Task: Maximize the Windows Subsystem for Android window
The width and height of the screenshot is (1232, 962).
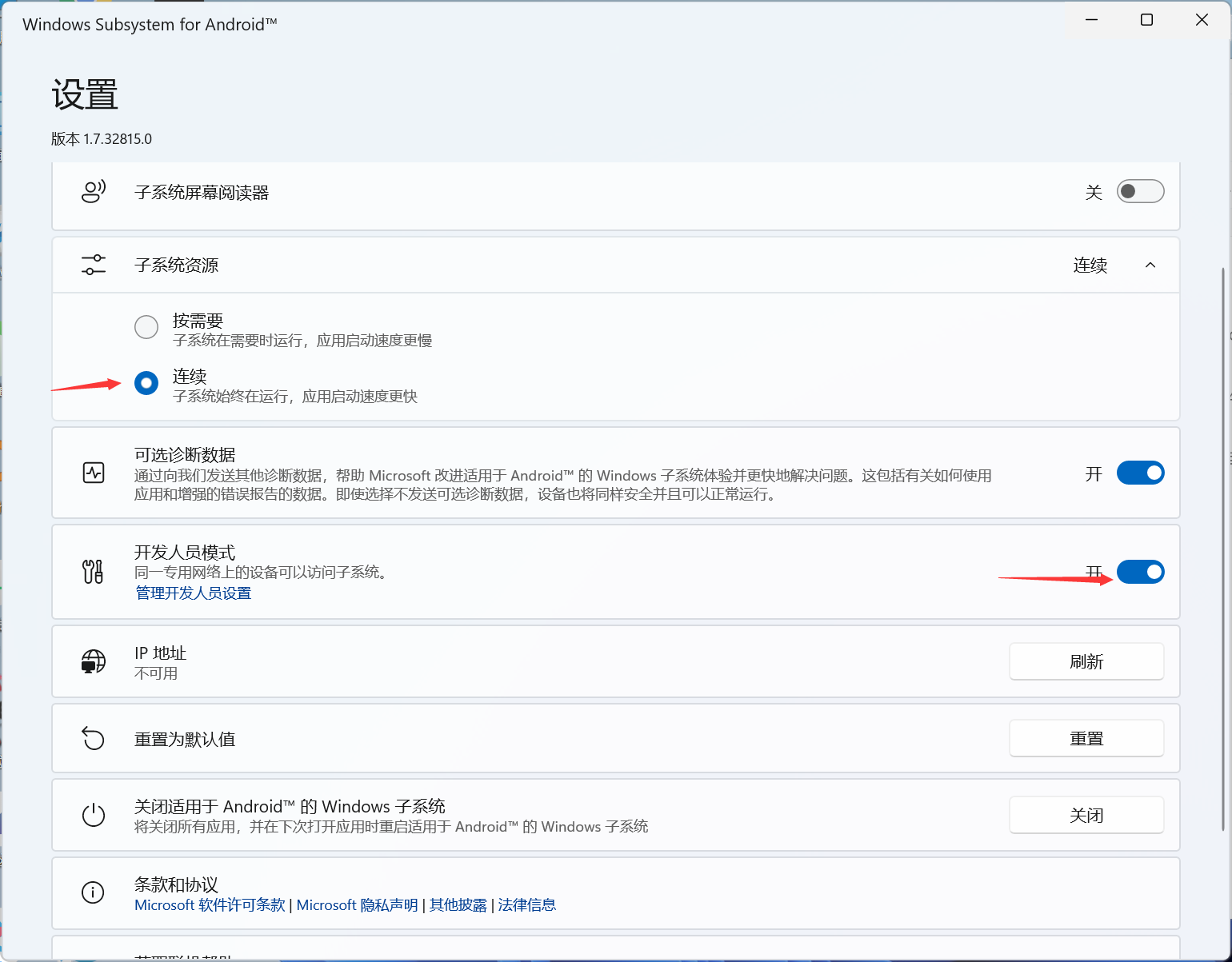Action: (1146, 20)
